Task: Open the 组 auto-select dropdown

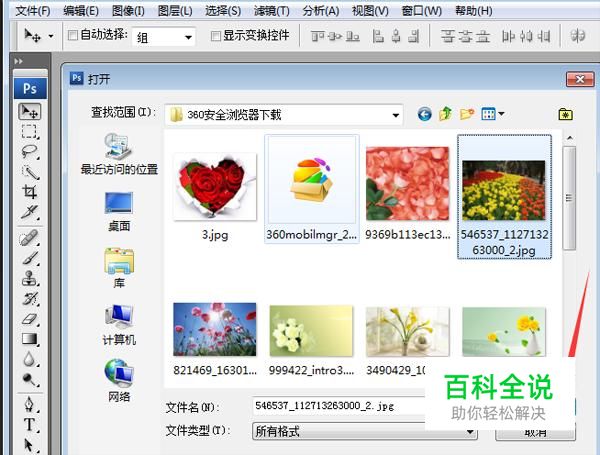Action: [x=163, y=37]
